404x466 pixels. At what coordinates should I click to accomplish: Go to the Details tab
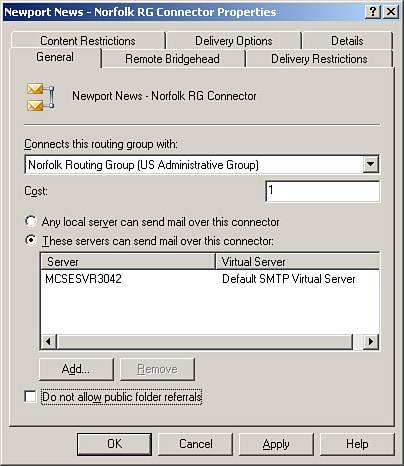coord(347,41)
